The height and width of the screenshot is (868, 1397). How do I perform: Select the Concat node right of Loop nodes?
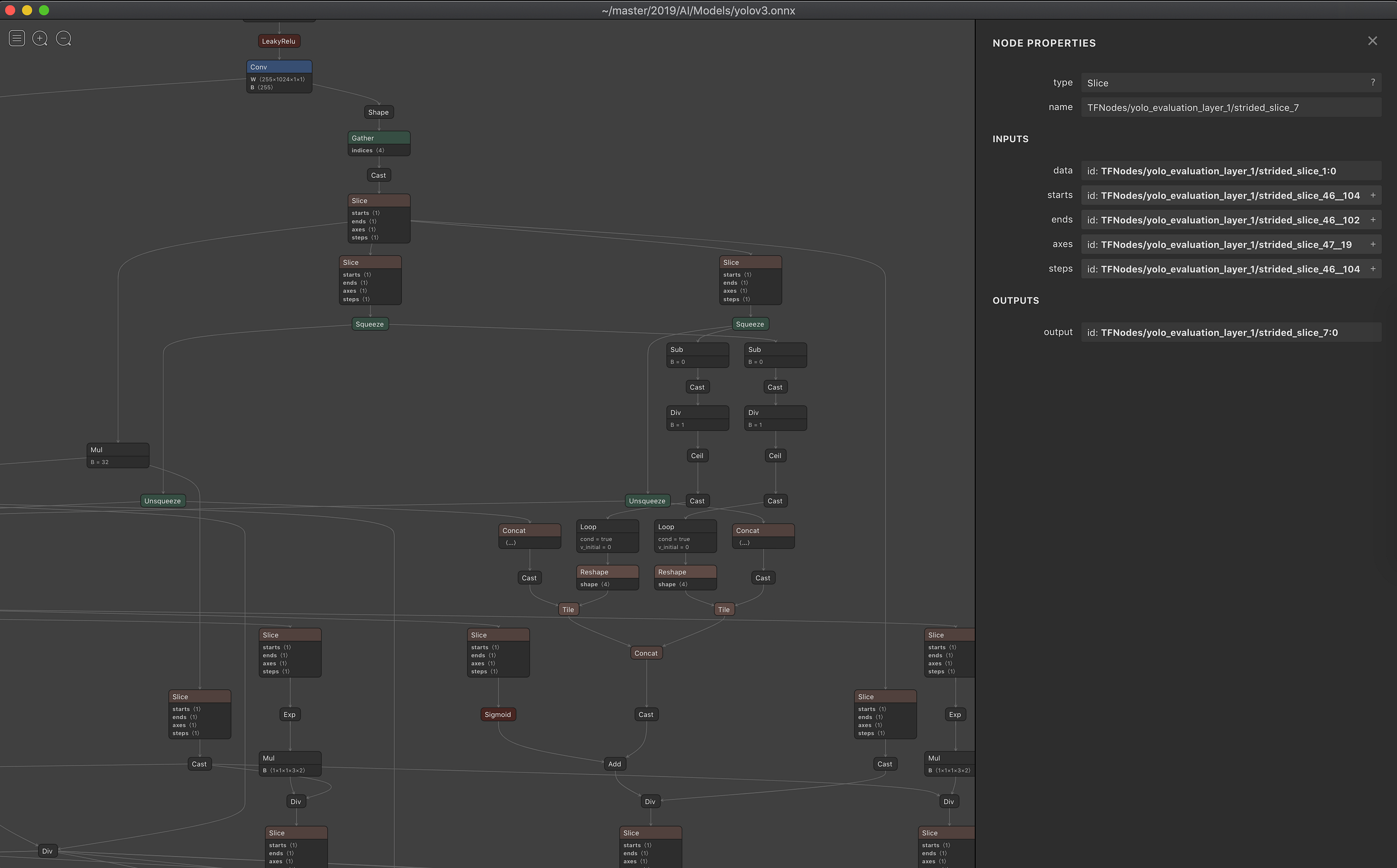(x=763, y=536)
